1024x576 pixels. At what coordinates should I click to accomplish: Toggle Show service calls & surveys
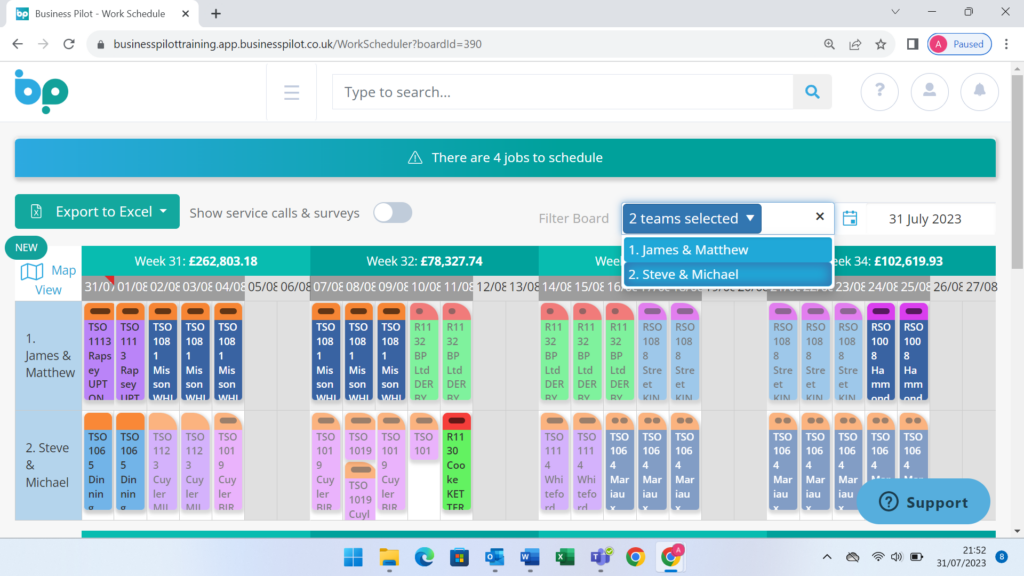pyautogui.click(x=392, y=212)
